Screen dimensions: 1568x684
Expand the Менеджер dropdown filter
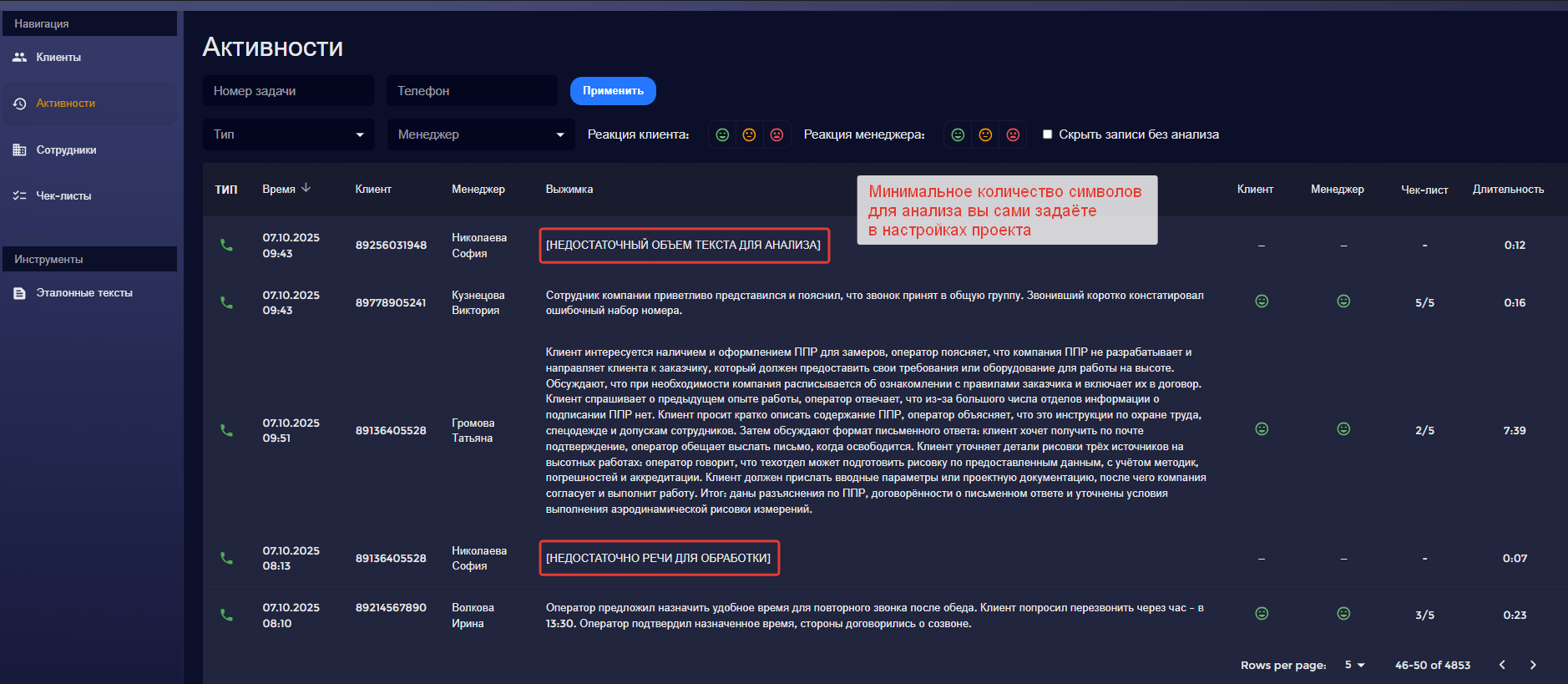(x=480, y=134)
